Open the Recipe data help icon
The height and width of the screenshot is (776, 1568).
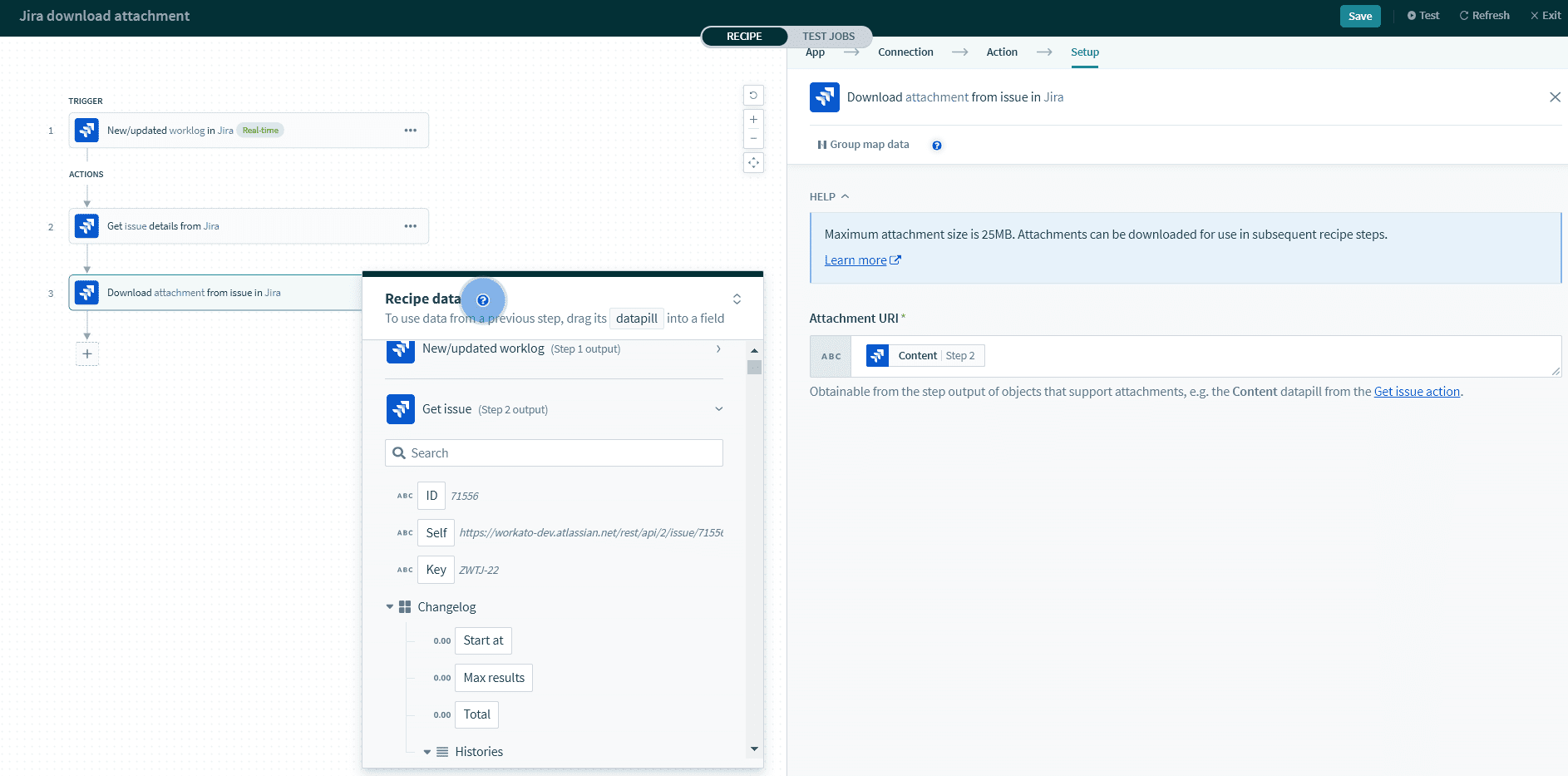tap(483, 300)
